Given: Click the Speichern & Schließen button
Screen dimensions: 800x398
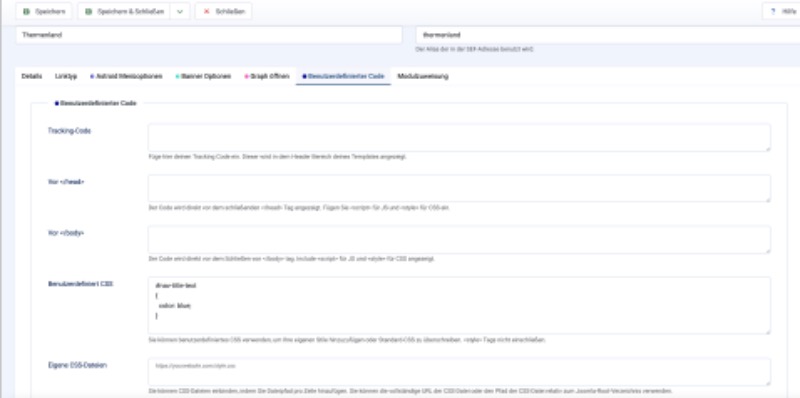Looking at the screenshot, I should pos(124,11).
